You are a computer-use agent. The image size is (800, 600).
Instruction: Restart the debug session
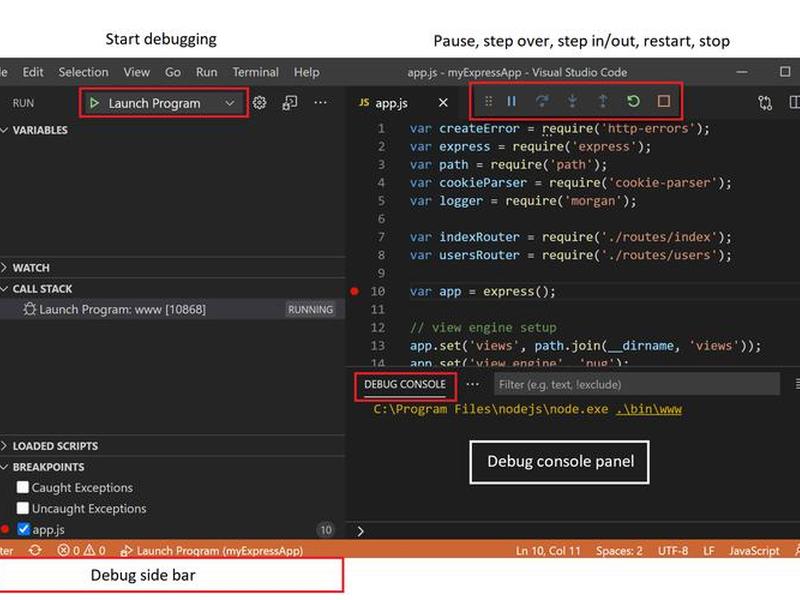point(633,101)
